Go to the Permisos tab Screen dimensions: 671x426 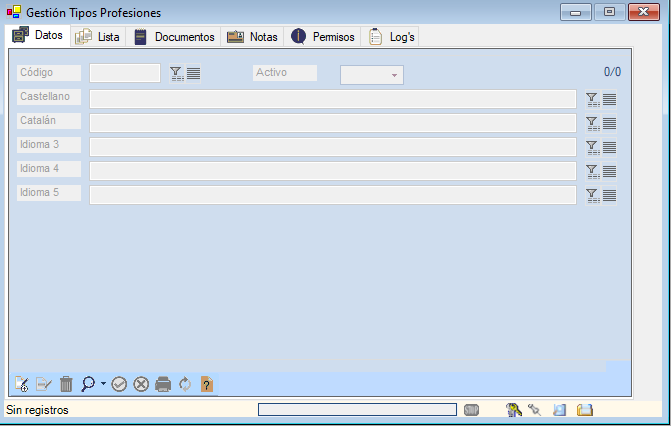click(323, 37)
